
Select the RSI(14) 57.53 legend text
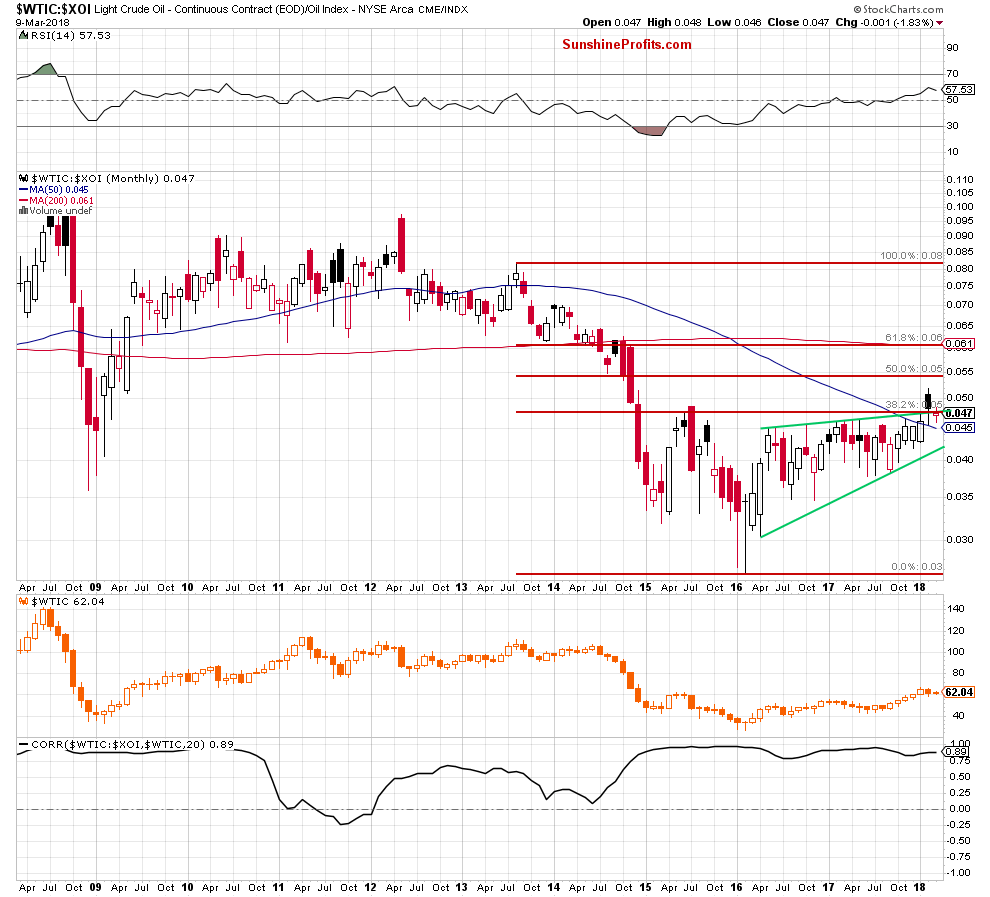70,35
